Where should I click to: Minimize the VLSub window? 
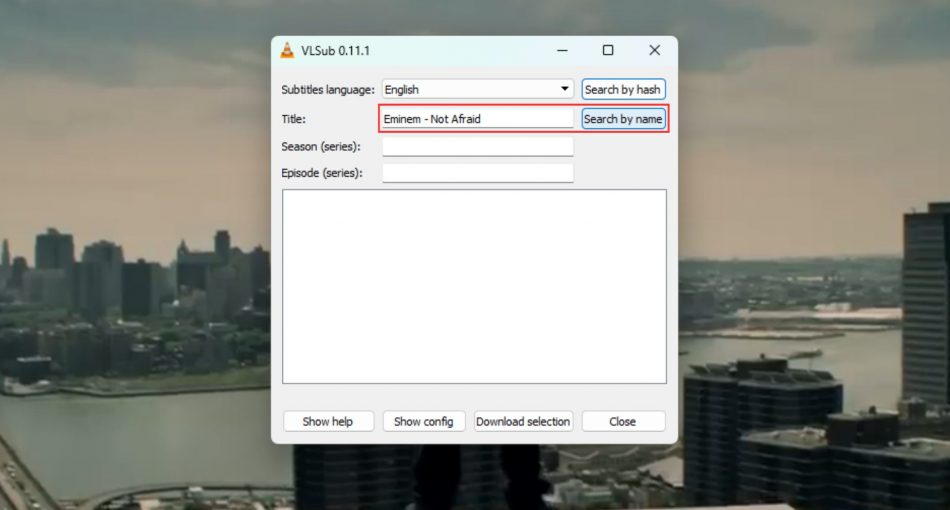(x=562, y=50)
